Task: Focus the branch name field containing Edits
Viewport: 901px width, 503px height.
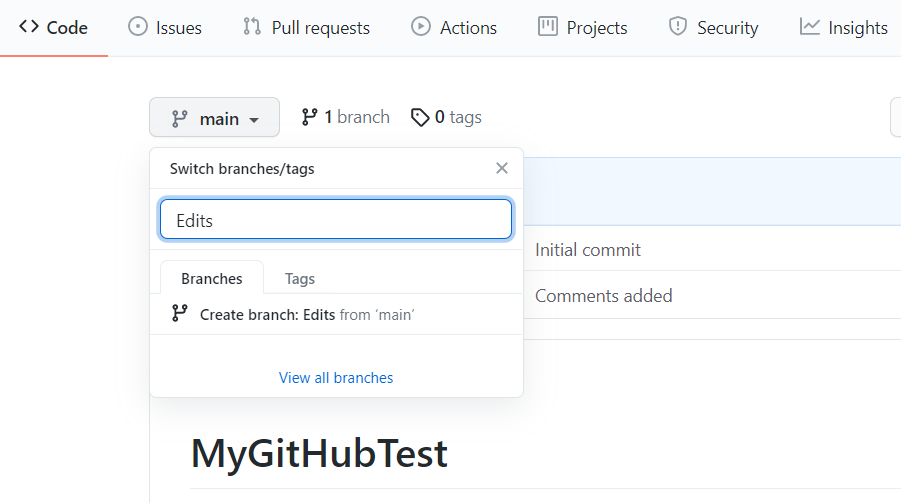Action: pyautogui.click(x=336, y=219)
